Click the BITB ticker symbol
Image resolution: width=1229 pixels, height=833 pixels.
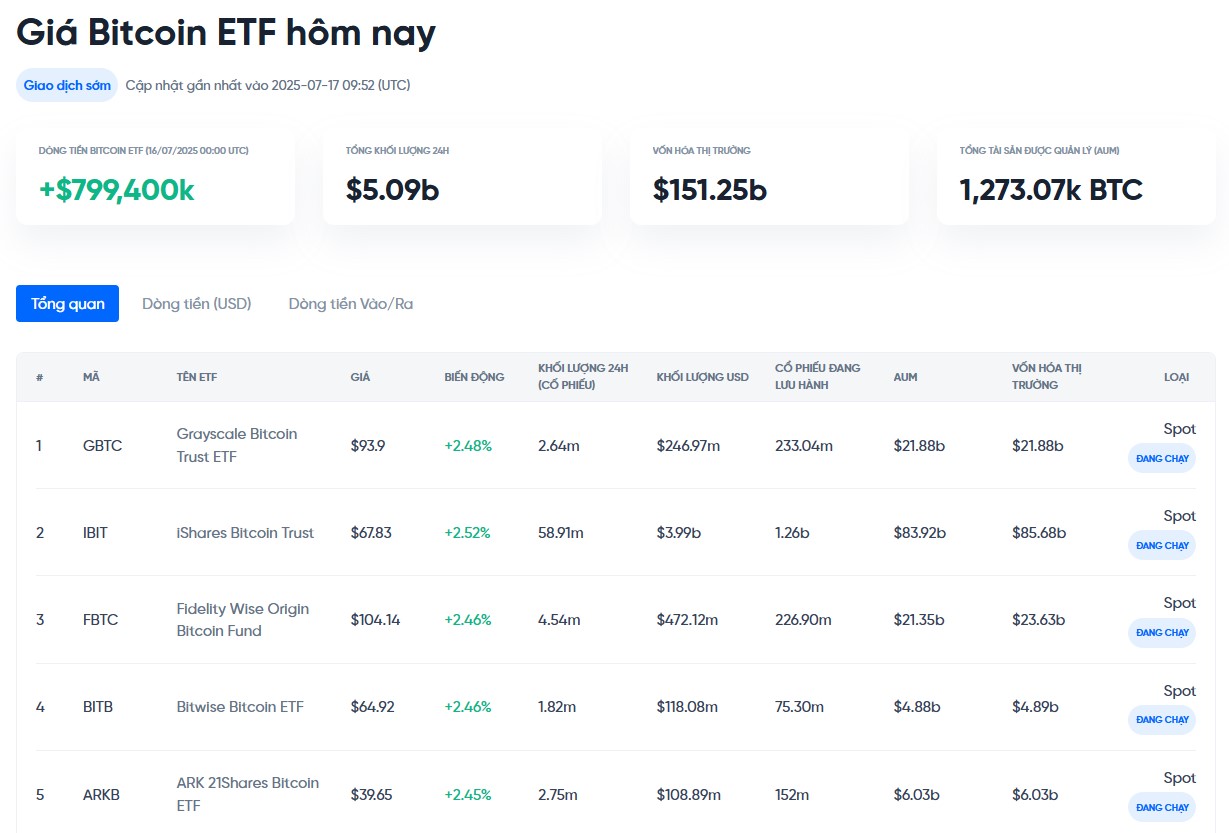(x=98, y=706)
